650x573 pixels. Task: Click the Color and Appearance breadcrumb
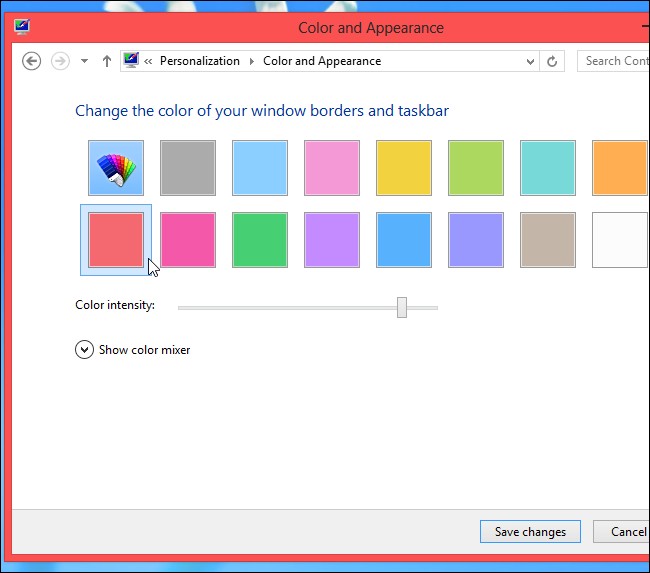322,61
